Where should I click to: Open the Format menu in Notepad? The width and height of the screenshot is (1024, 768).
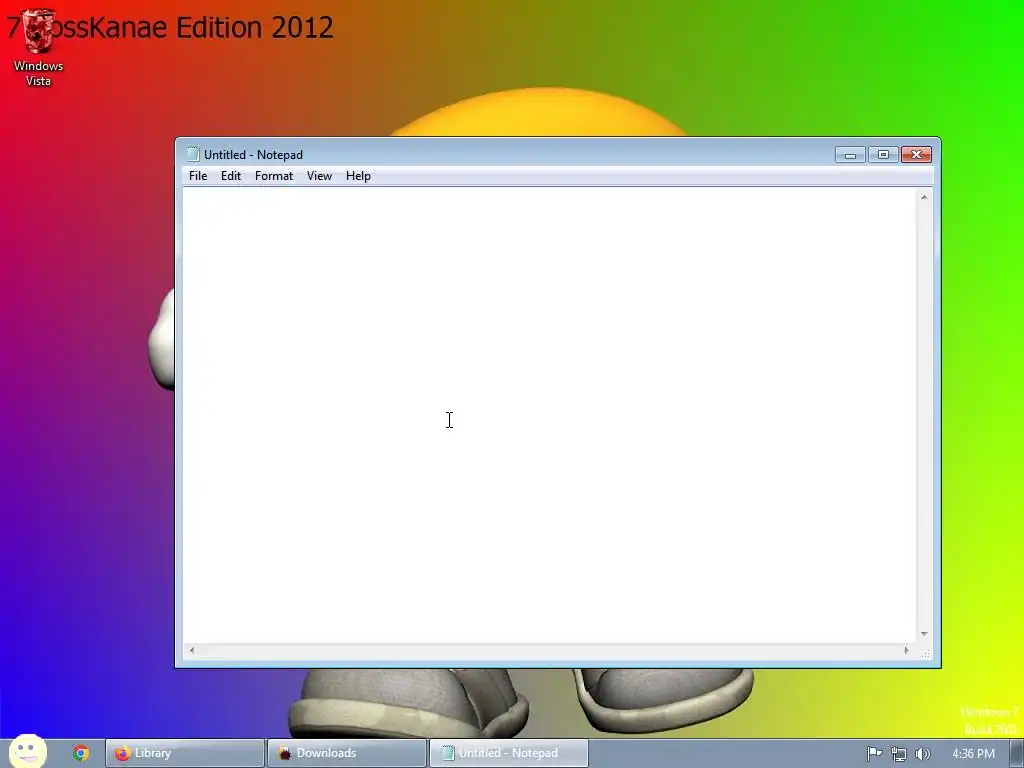tap(274, 176)
